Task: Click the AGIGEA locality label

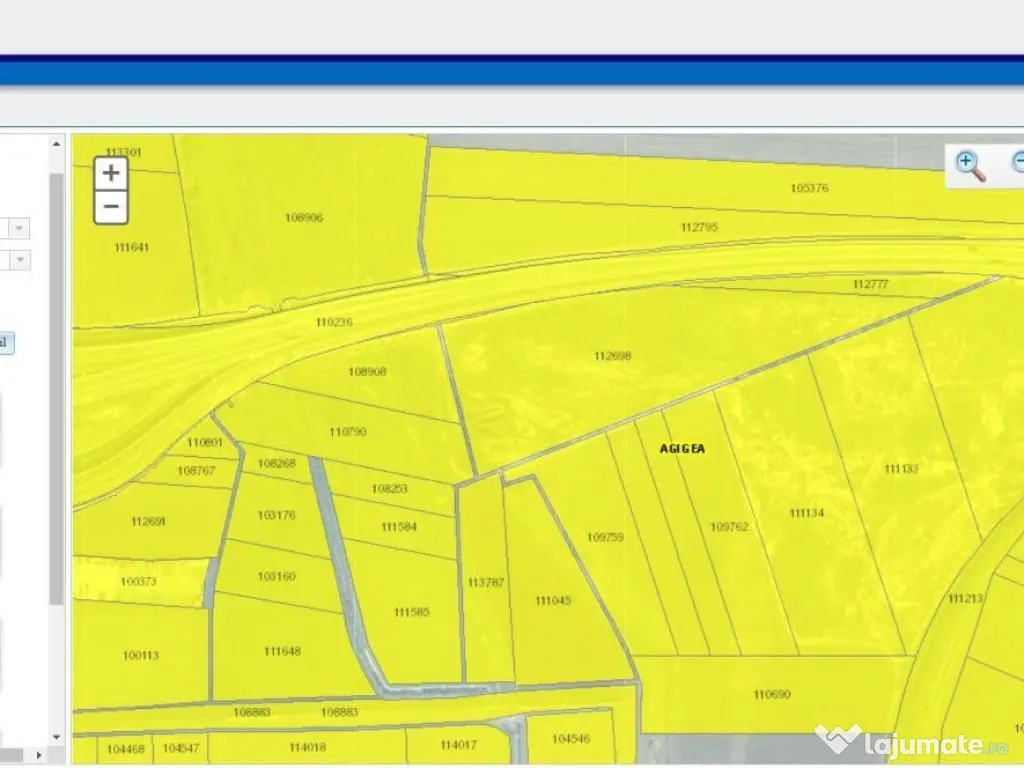Action: pyautogui.click(x=682, y=449)
